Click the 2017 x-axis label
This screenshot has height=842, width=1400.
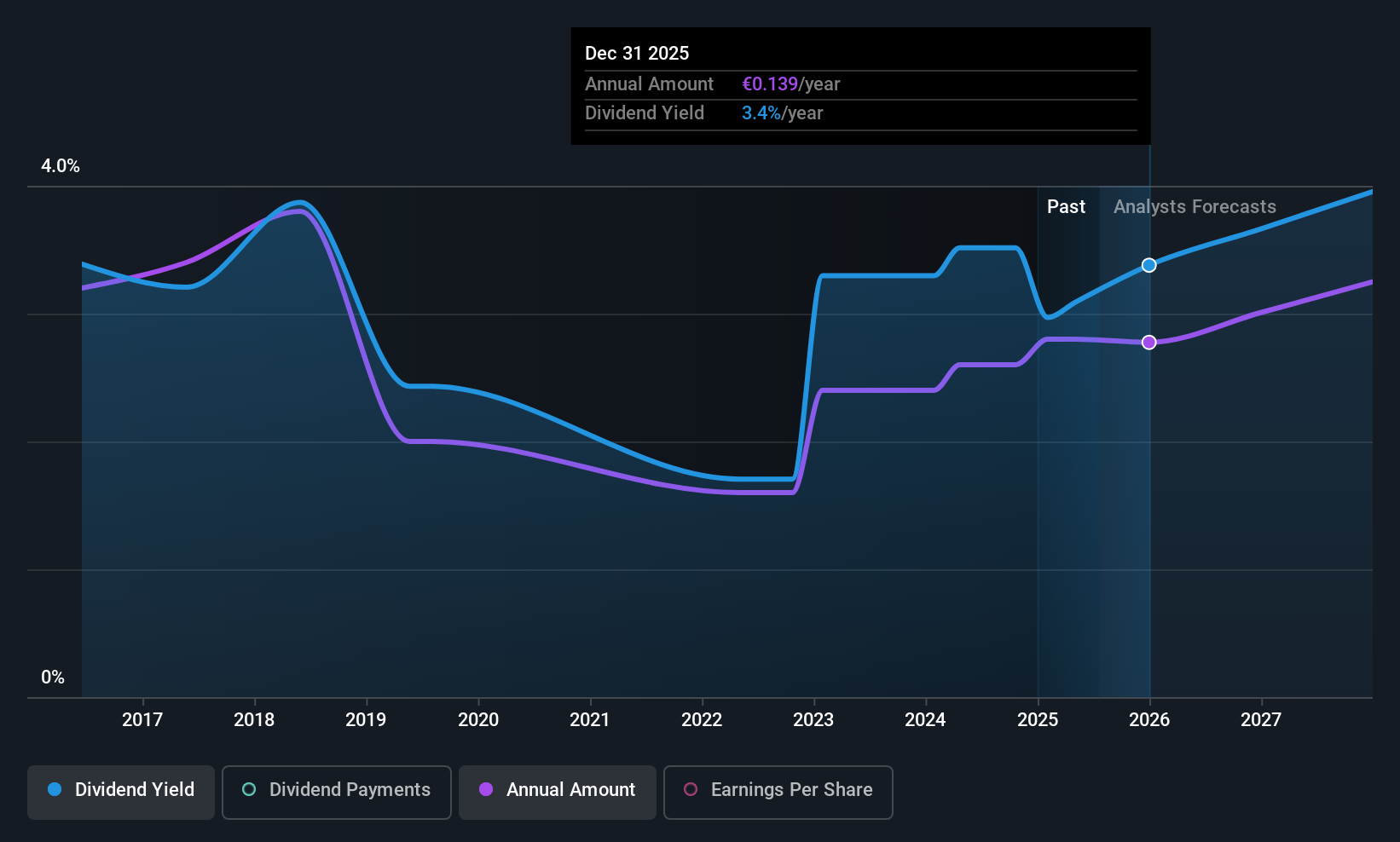tap(142, 720)
